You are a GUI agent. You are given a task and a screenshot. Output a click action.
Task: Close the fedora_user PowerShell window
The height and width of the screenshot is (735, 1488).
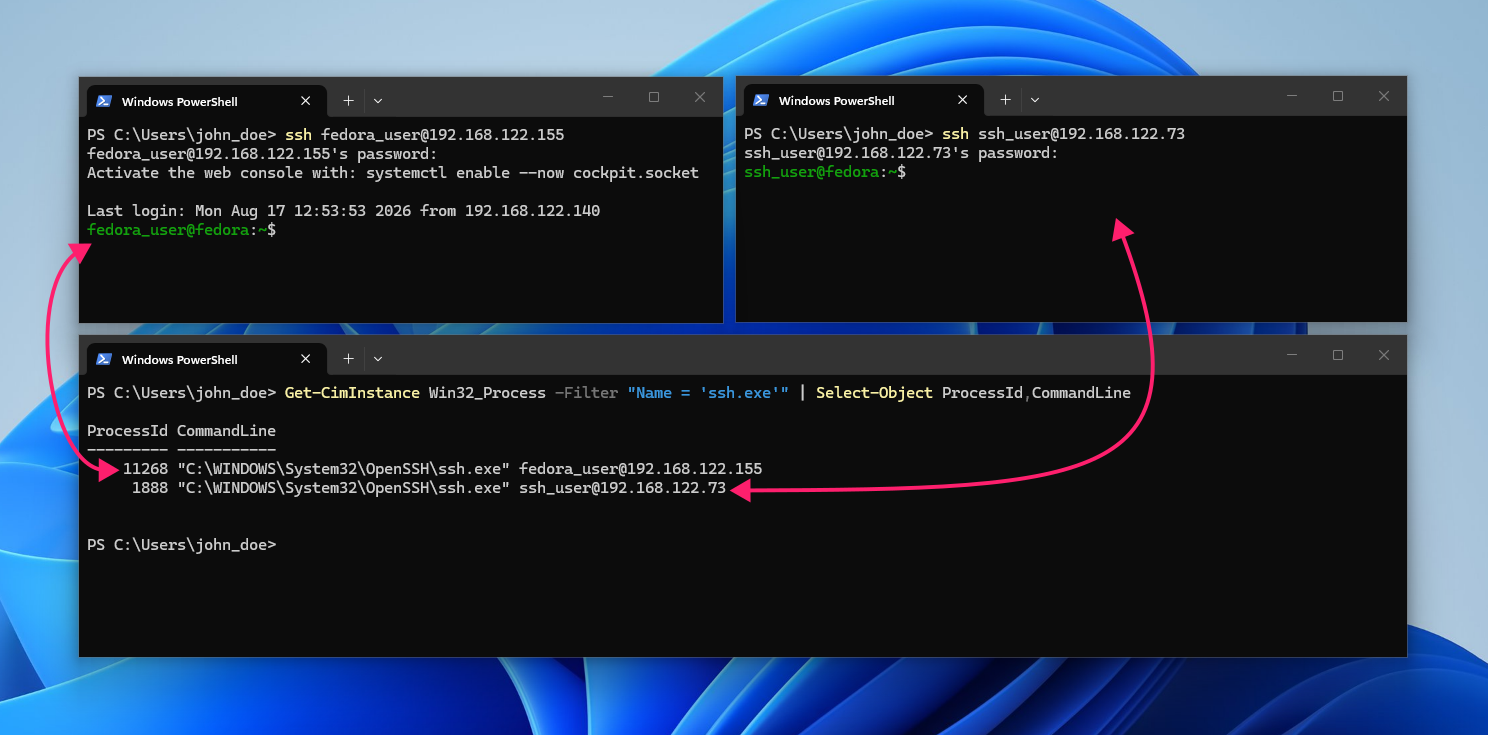point(700,97)
